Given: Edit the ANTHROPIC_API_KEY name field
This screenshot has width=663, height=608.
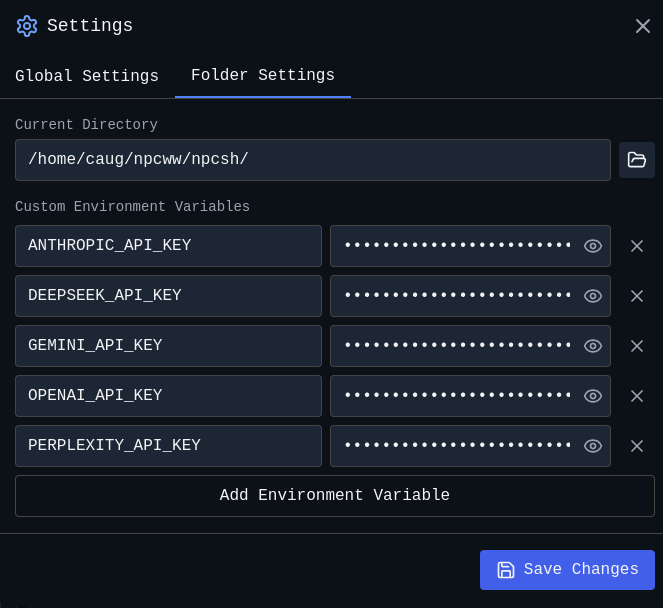Looking at the screenshot, I should tap(168, 246).
